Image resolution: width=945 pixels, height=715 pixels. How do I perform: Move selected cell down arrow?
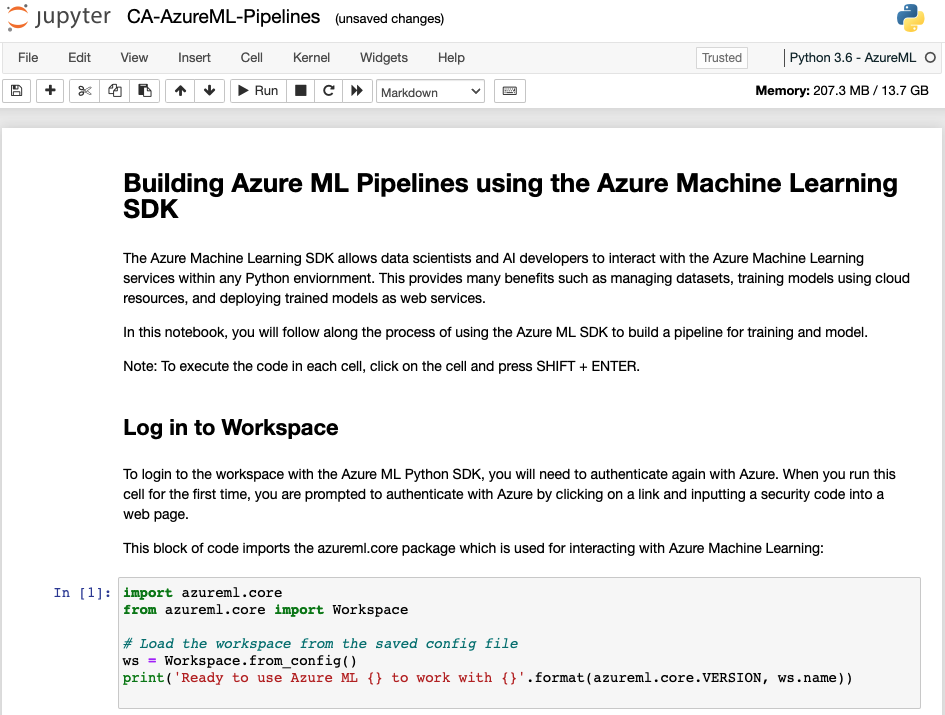pos(209,91)
